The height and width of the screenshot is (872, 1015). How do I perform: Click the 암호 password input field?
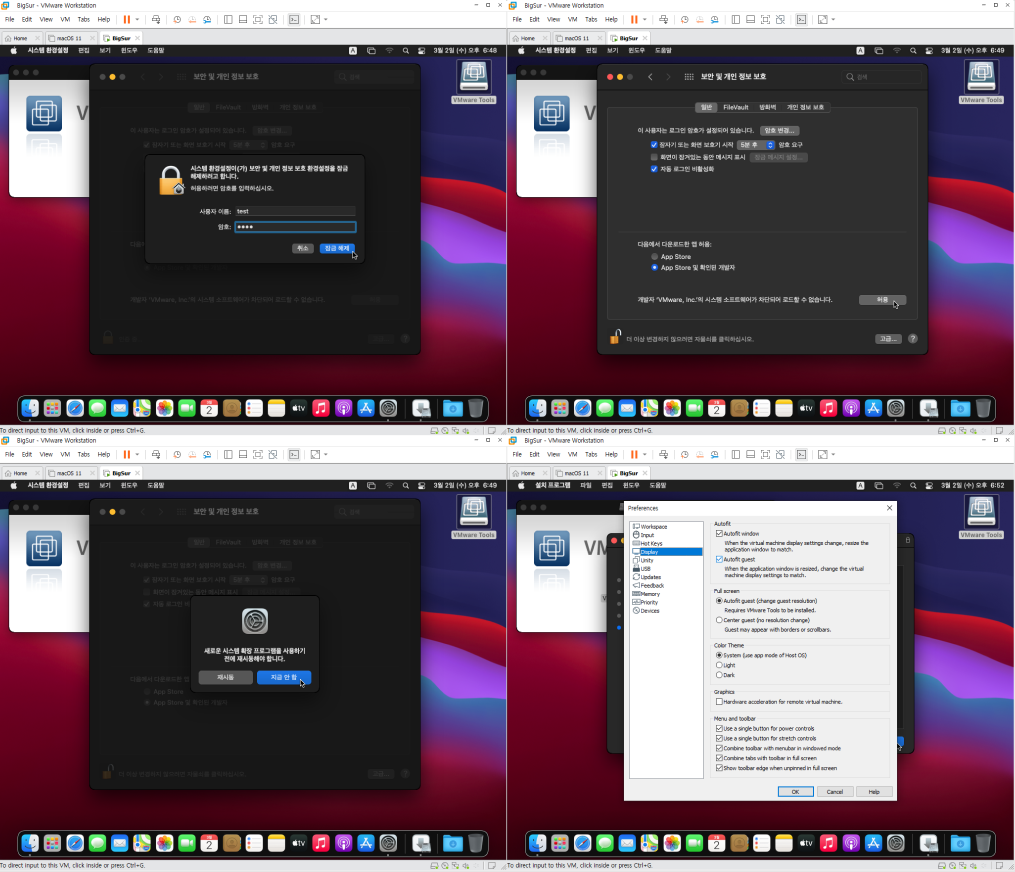(295, 227)
